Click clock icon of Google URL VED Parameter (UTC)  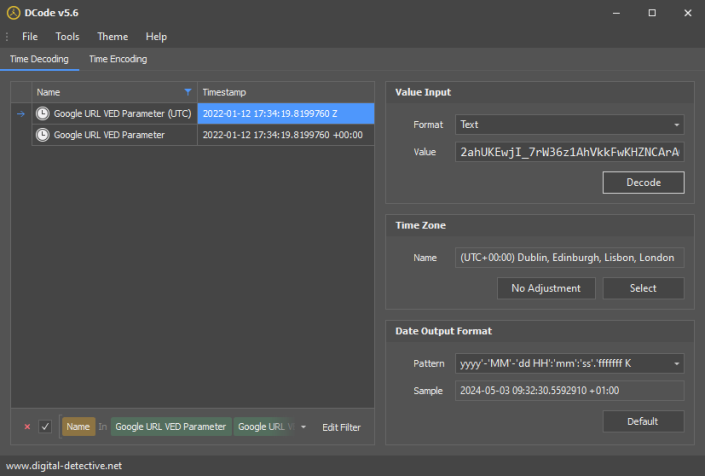point(43,114)
